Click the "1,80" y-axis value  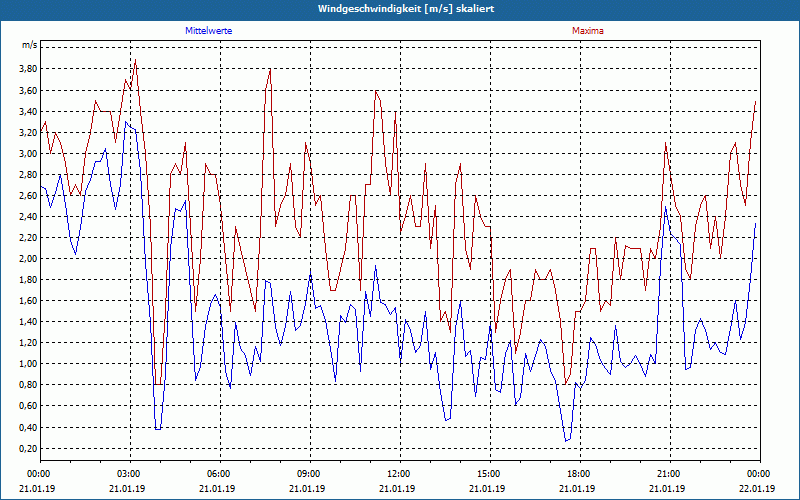pos(29,280)
